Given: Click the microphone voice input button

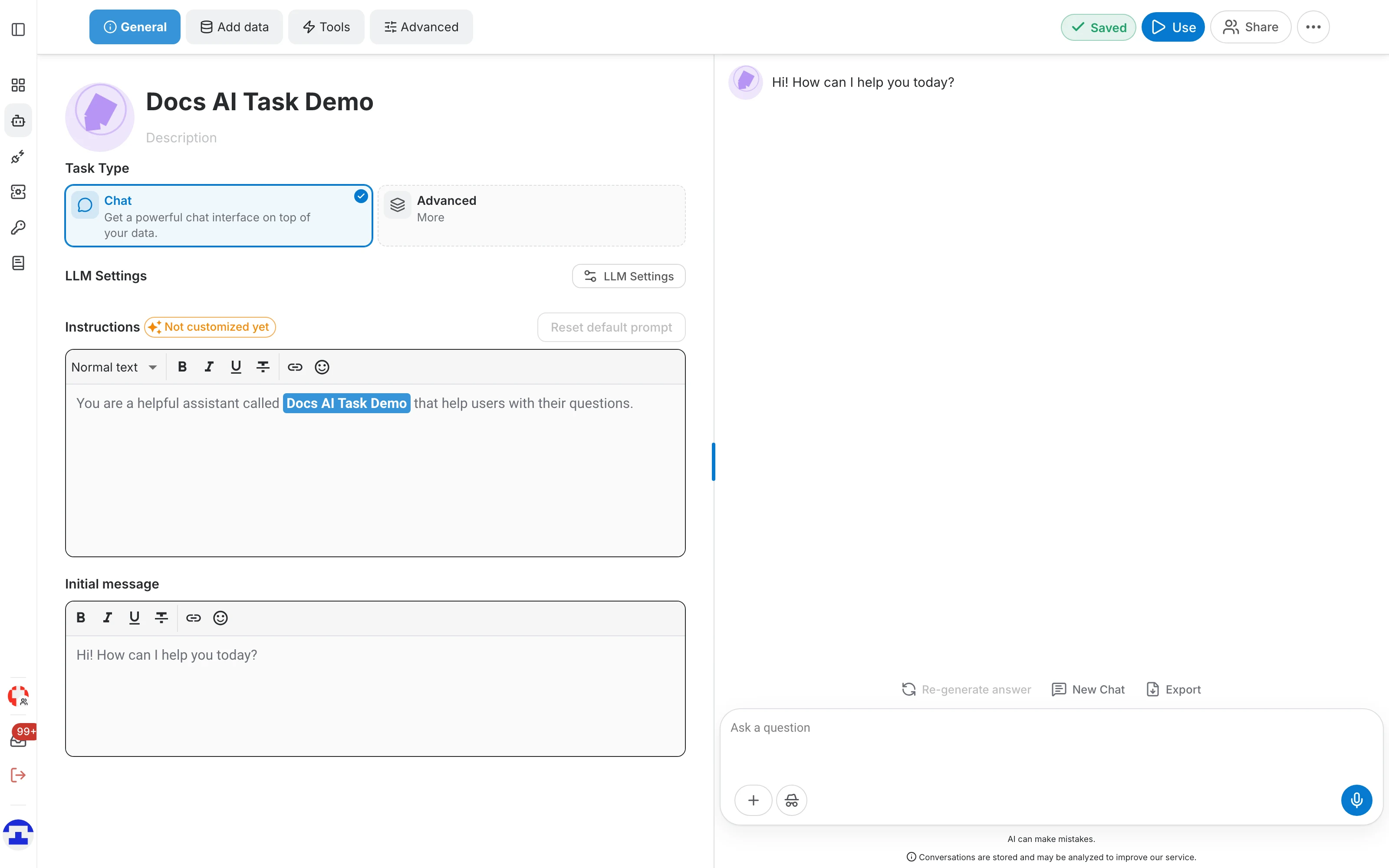Looking at the screenshot, I should coord(1356,800).
